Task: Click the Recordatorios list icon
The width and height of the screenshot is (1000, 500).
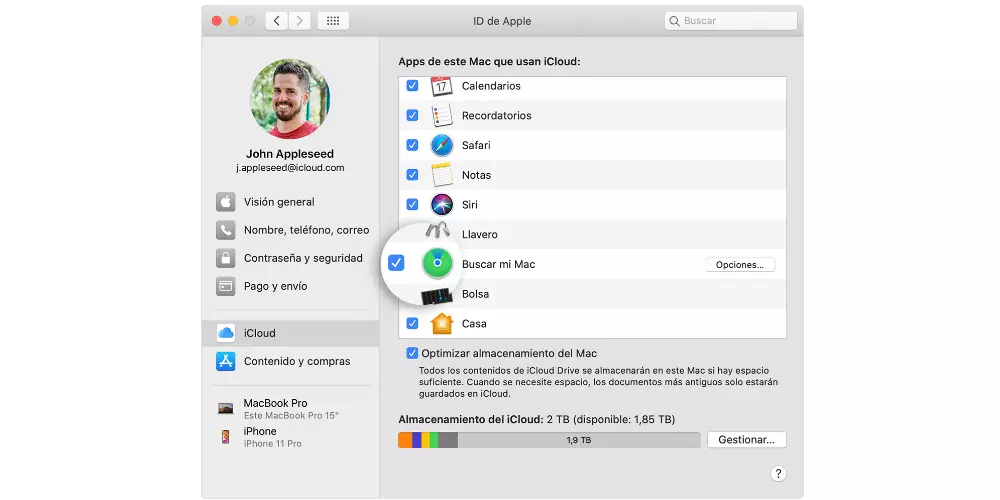Action: tap(441, 115)
